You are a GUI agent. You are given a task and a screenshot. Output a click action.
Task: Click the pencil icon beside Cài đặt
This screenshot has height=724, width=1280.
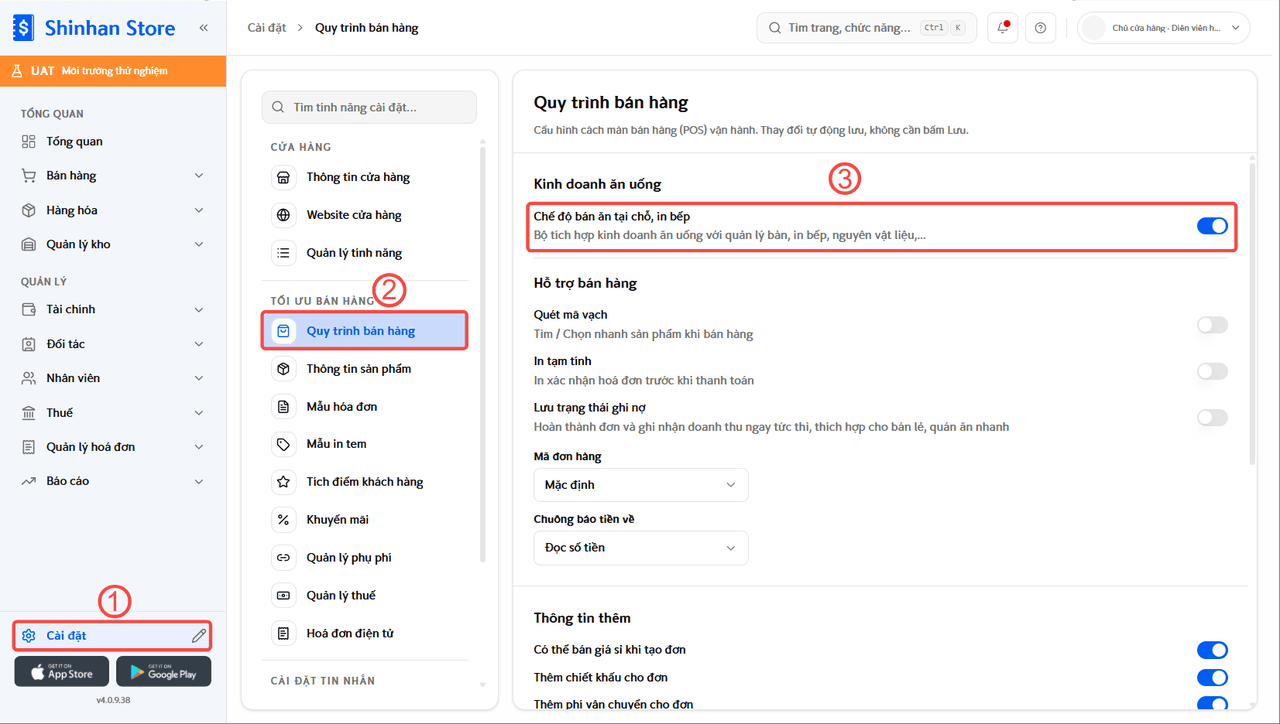pos(199,636)
